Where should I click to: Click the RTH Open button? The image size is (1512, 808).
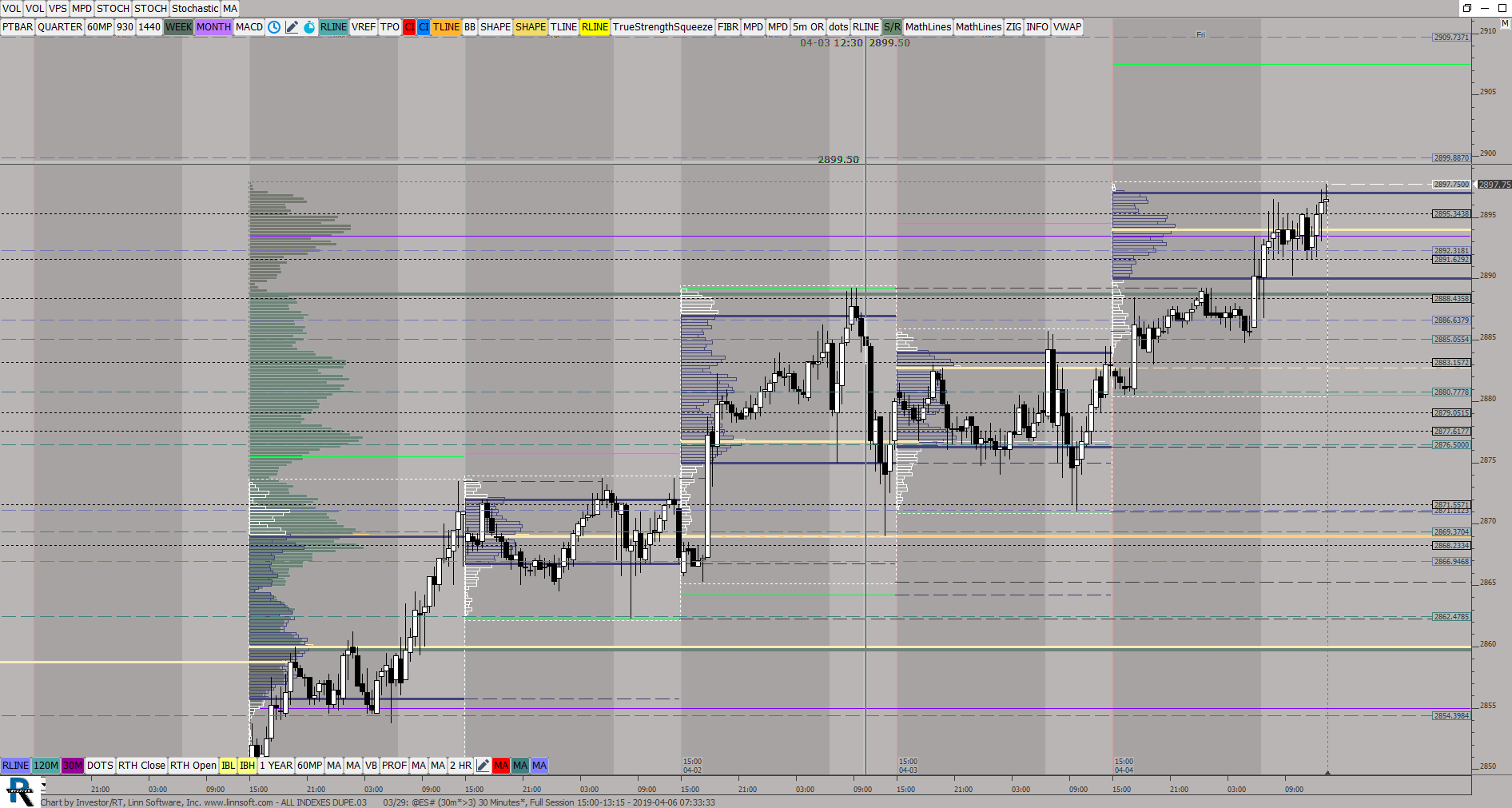(193, 766)
